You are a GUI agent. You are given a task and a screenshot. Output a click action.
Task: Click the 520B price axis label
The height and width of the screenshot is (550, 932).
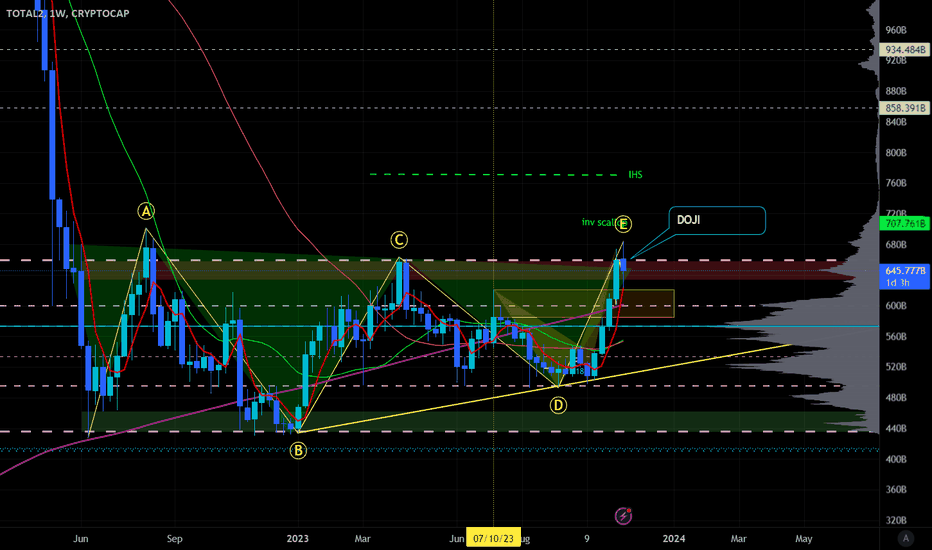pos(896,367)
